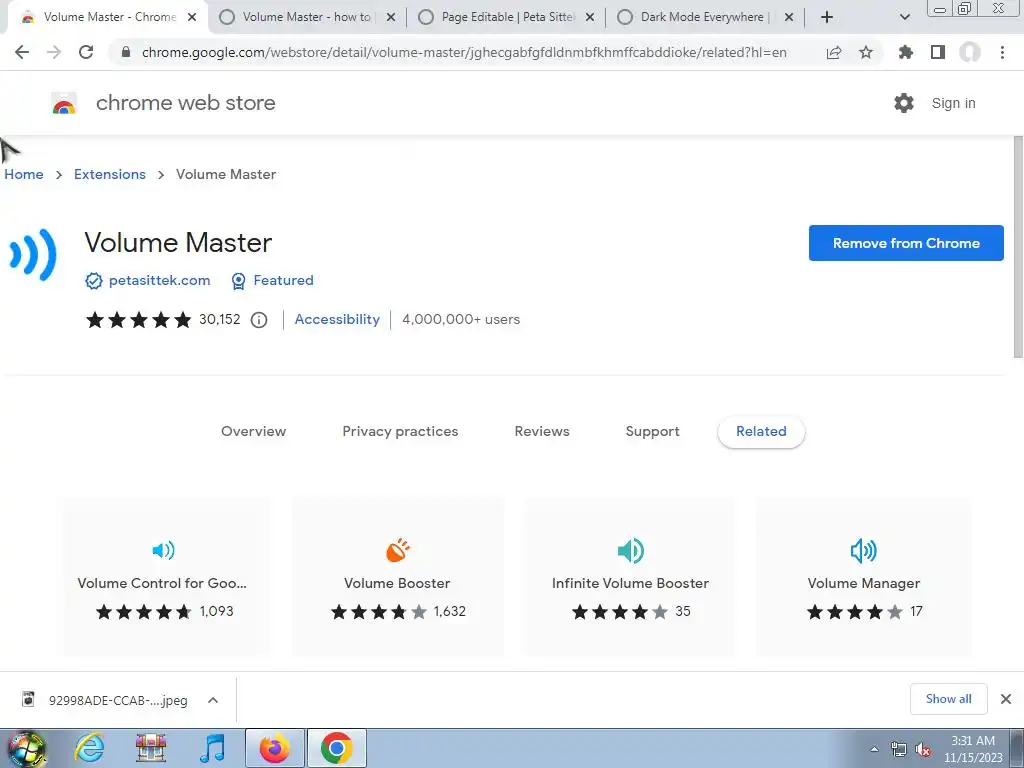This screenshot has height=768, width=1024.
Task: Click Sign in link
Action: pyautogui.click(x=953, y=103)
